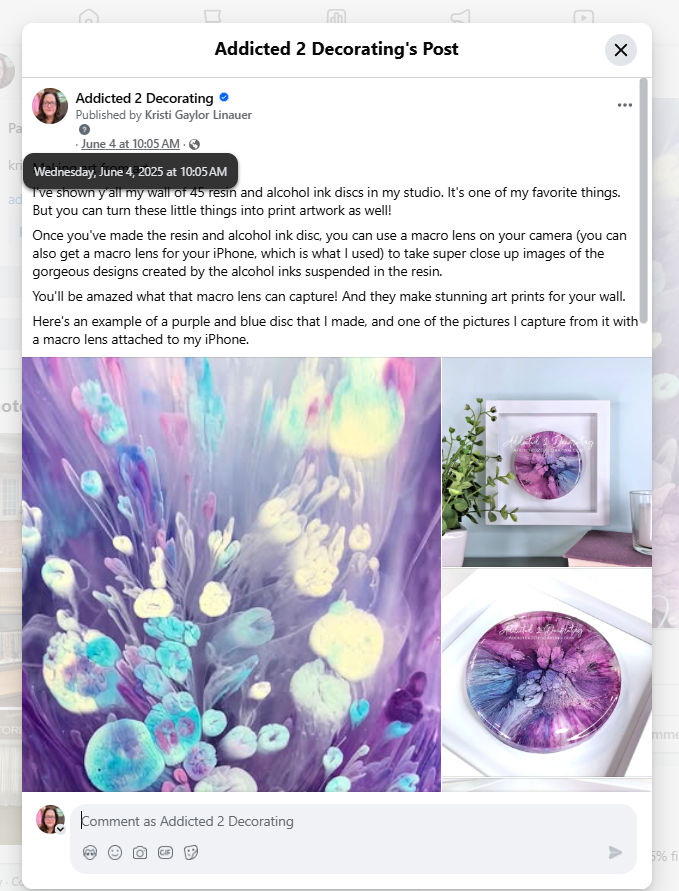Click the June 4 at 10:05 AM timestamp
Screen dimensions: 679x891
click(130, 144)
